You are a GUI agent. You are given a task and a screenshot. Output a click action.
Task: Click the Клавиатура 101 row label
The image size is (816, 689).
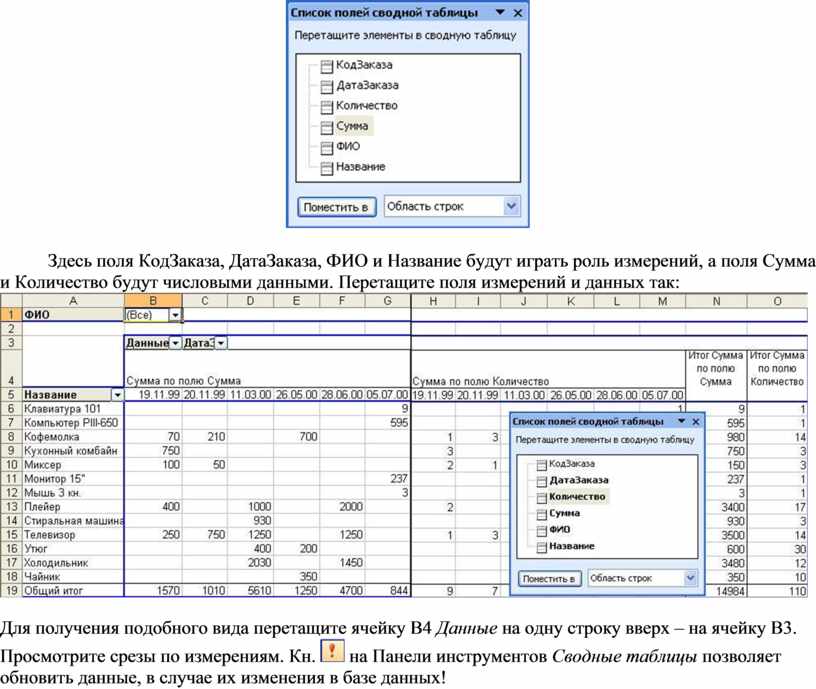(x=62, y=409)
